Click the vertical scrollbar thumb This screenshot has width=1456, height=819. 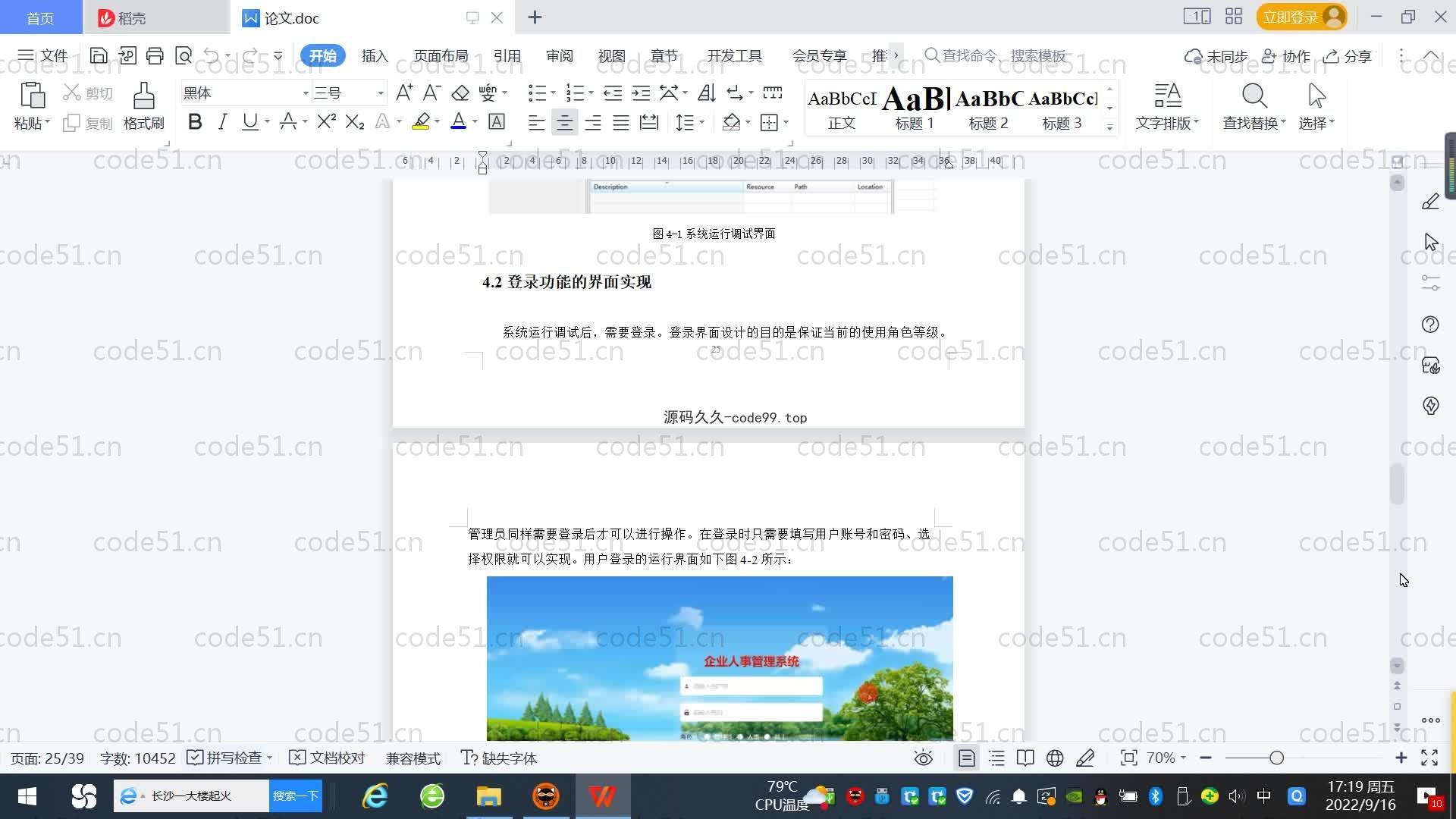pos(1397,484)
